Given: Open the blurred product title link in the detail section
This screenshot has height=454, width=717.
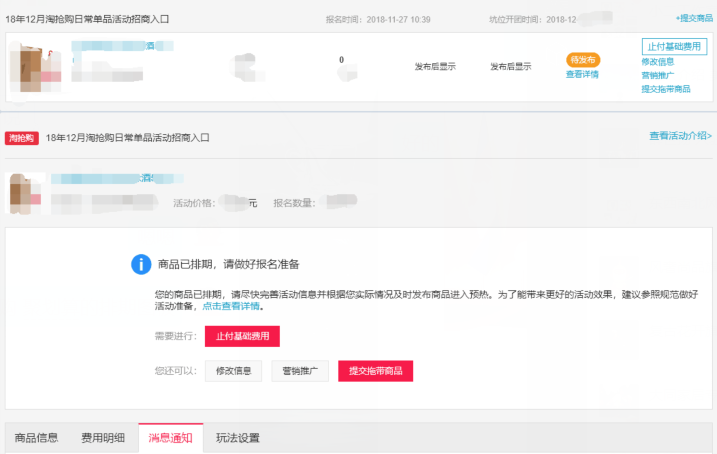Looking at the screenshot, I should (117, 178).
